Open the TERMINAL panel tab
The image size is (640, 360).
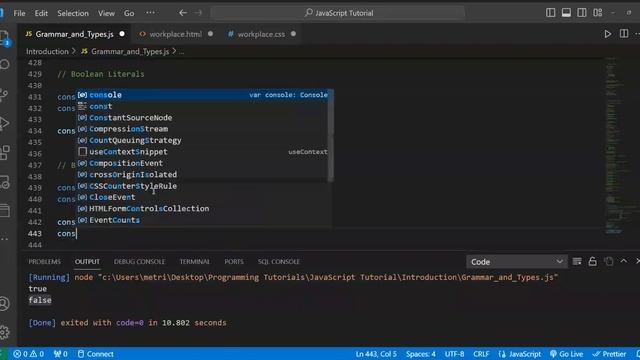click(x=195, y=262)
